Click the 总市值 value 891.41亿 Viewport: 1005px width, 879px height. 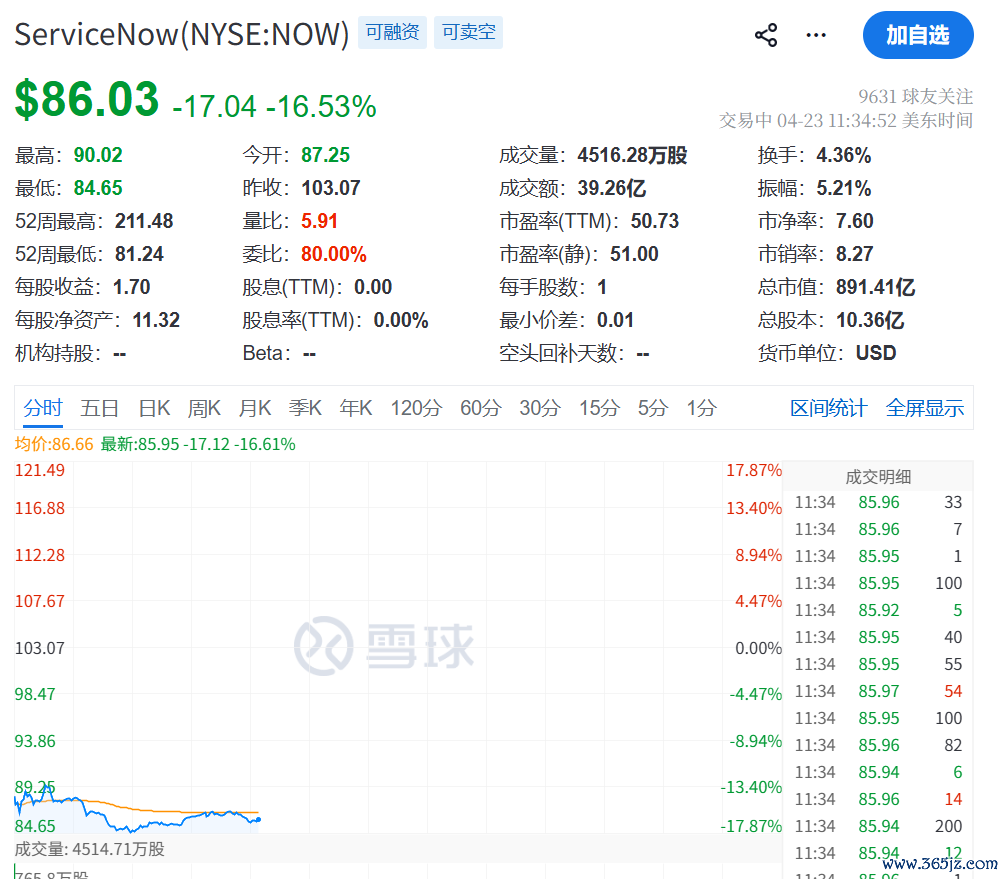pos(876,287)
